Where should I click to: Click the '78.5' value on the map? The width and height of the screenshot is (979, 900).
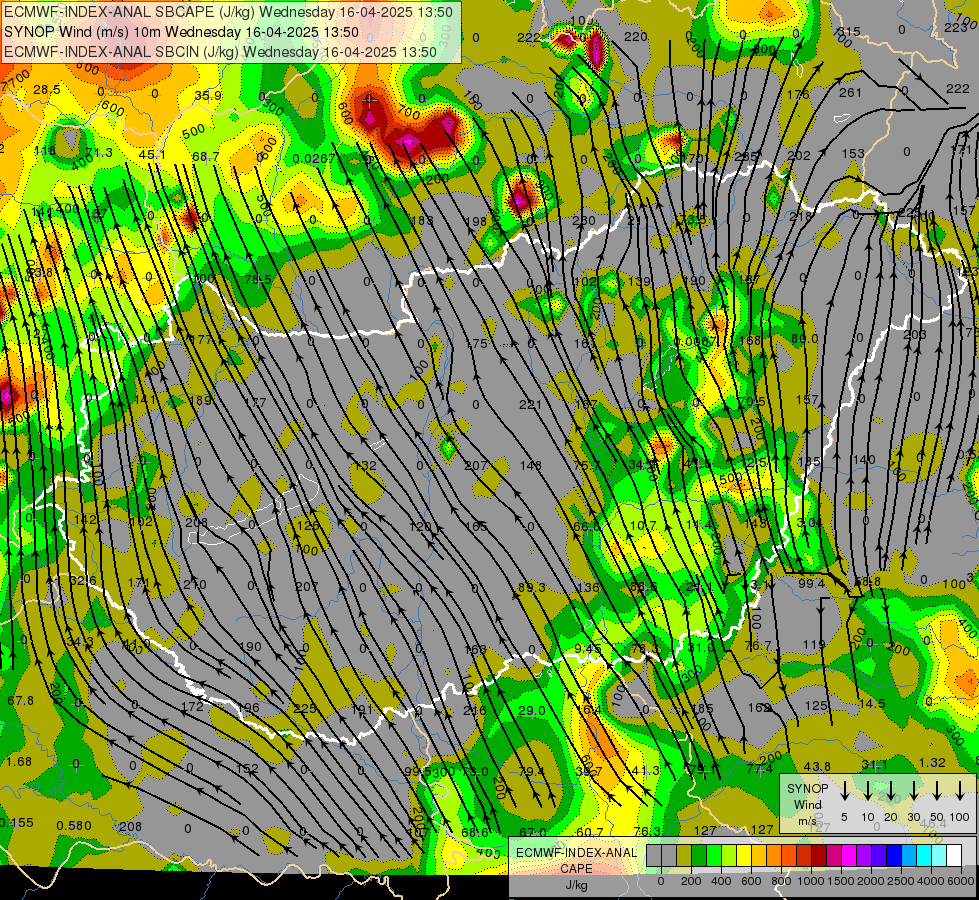(258, 279)
